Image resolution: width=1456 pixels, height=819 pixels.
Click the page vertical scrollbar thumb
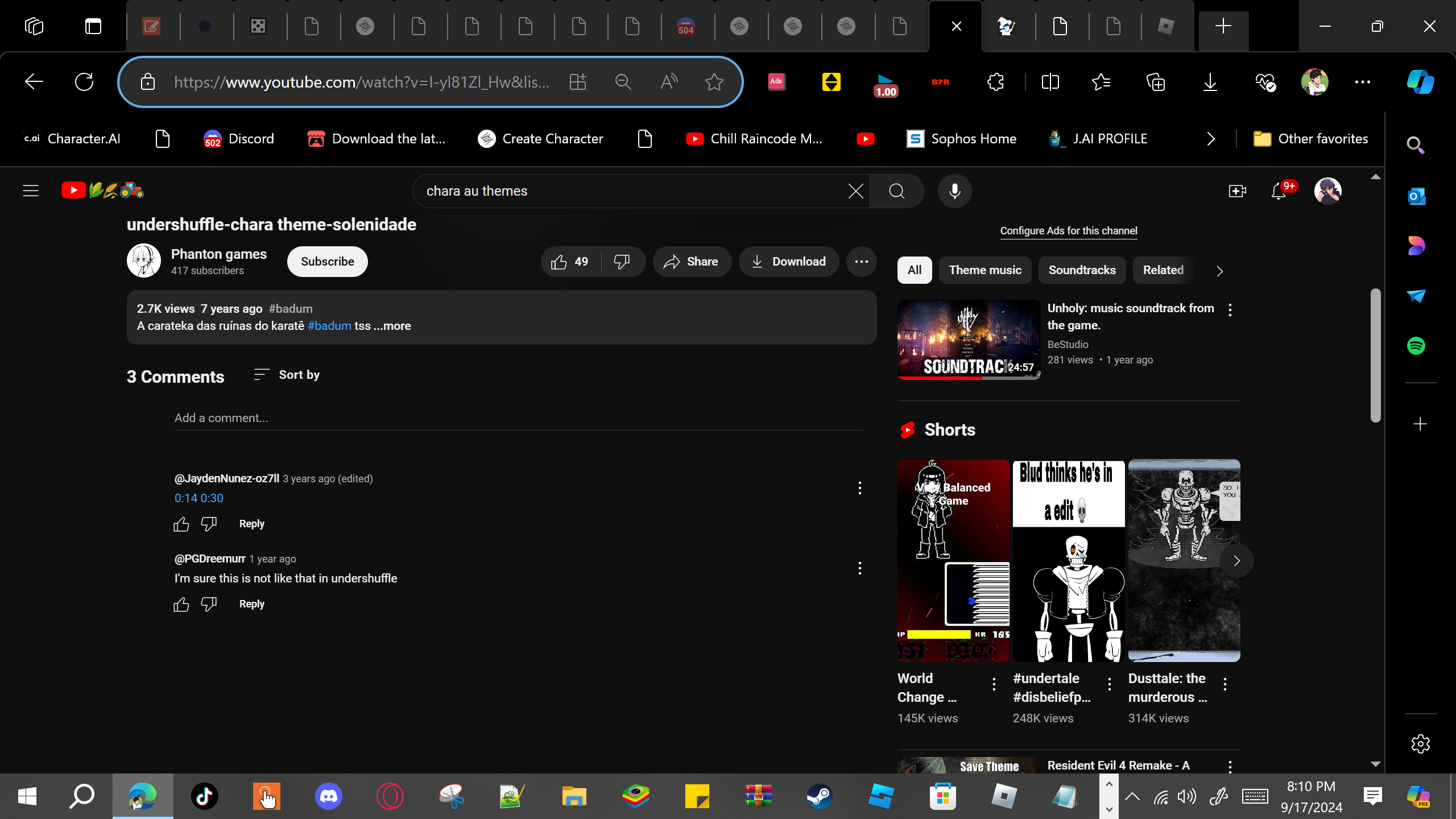(1375, 355)
